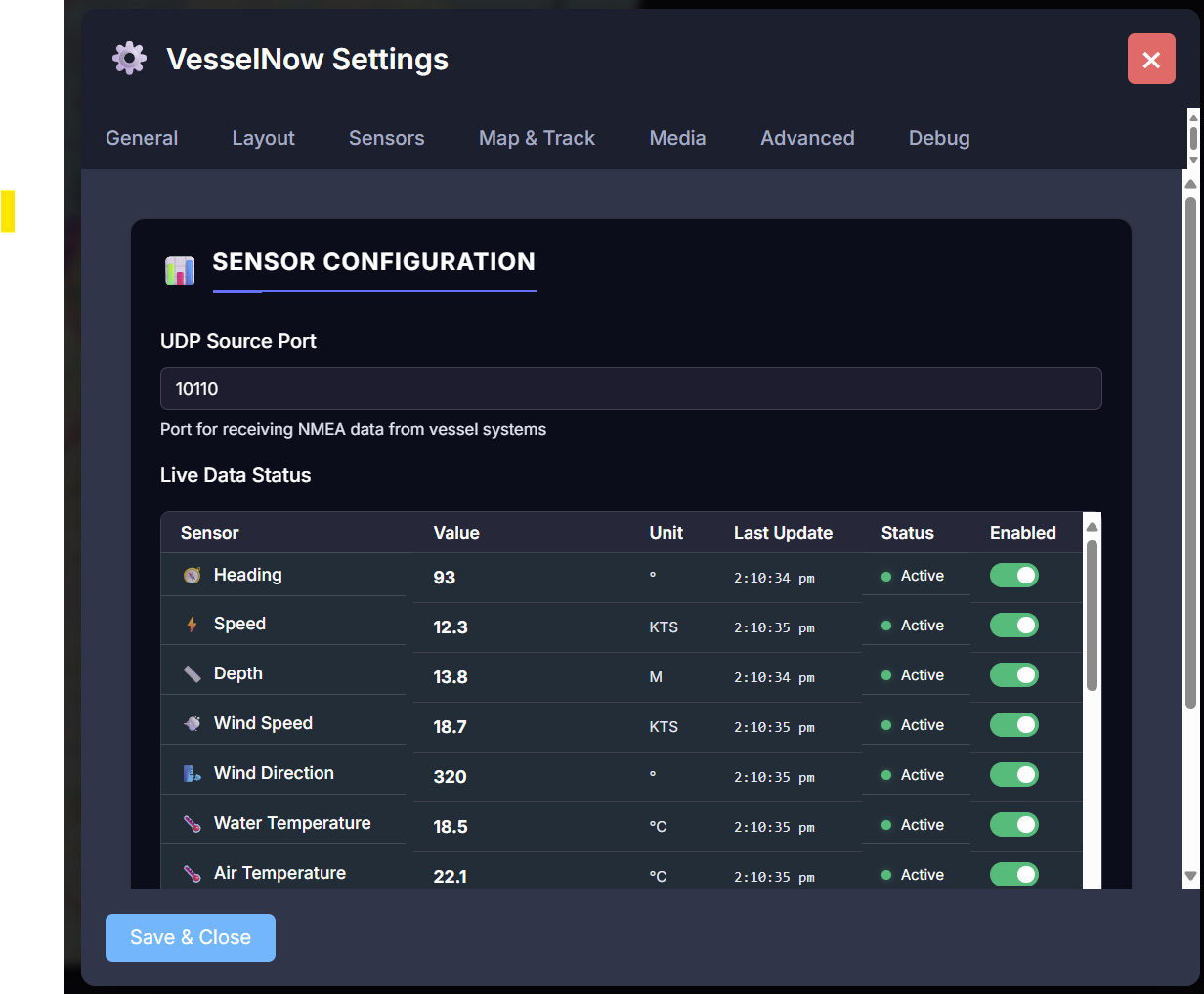Turn off the Depth sensor switch
Viewport: 1204px width, 994px height.
[1014, 674]
